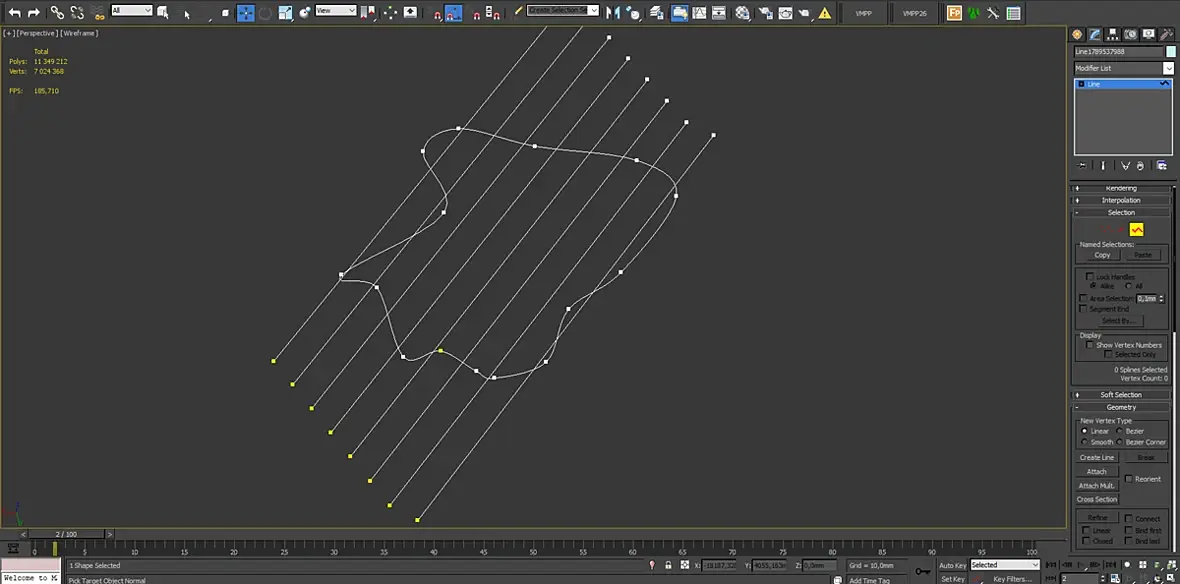The width and height of the screenshot is (1180, 584).
Task: Expand the Soft Selection rollout
Action: [x=1121, y=394]
